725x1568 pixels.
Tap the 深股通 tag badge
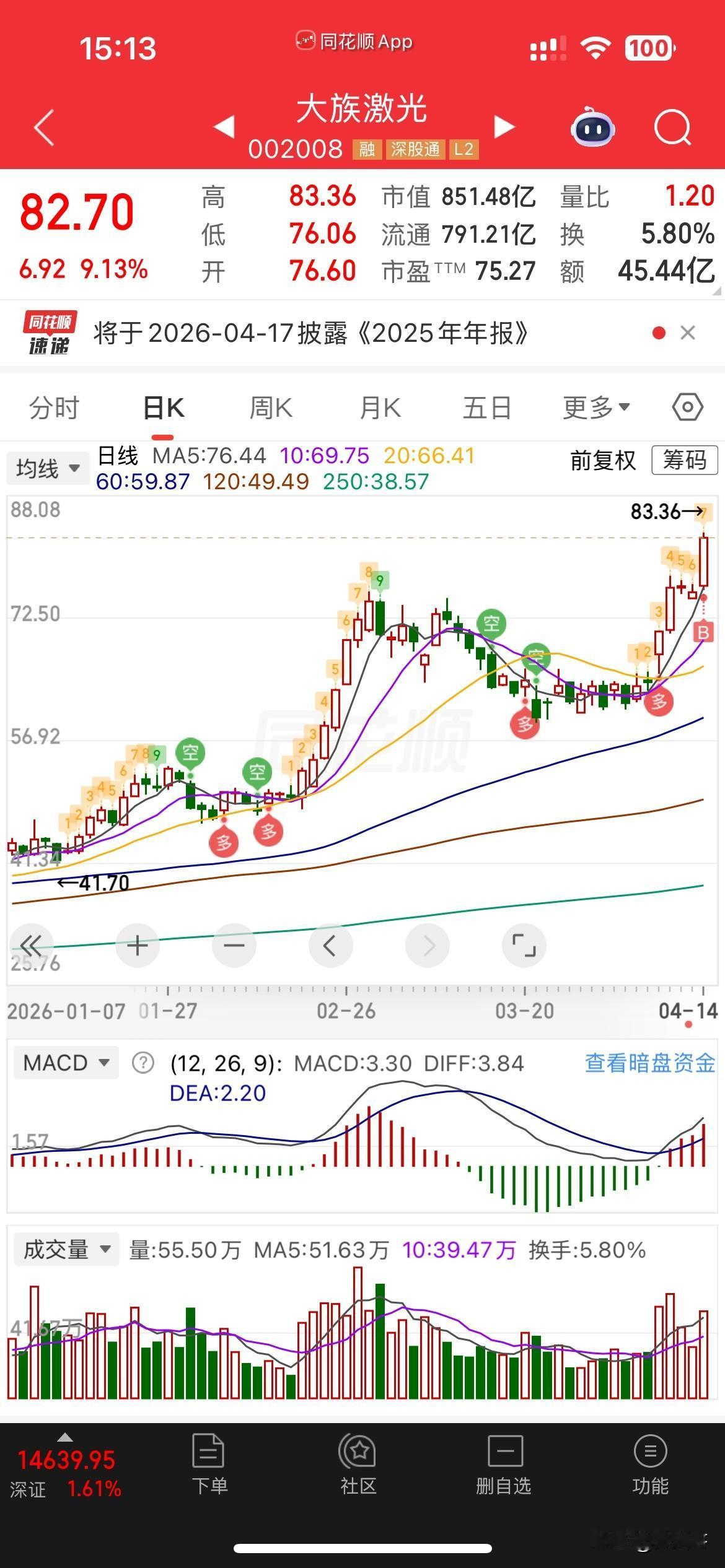(415, 149)
